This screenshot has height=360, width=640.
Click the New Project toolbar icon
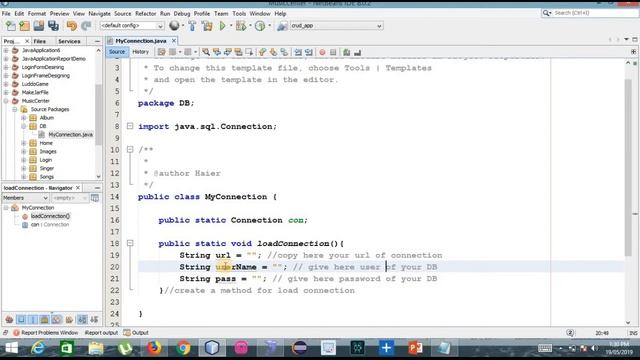pos(24,26)
